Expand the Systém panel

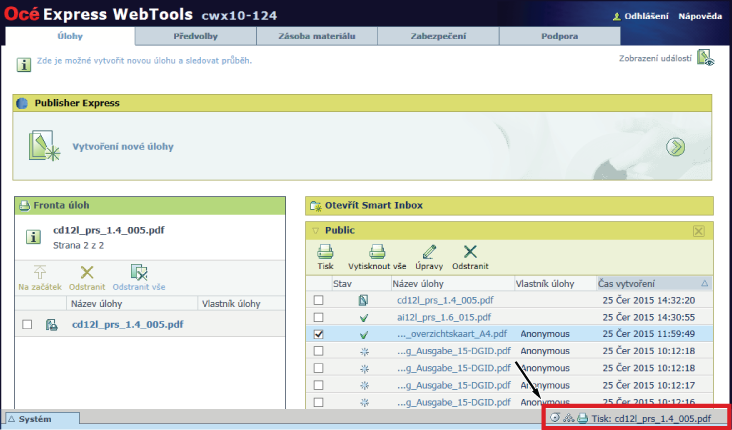coord(42,419)
